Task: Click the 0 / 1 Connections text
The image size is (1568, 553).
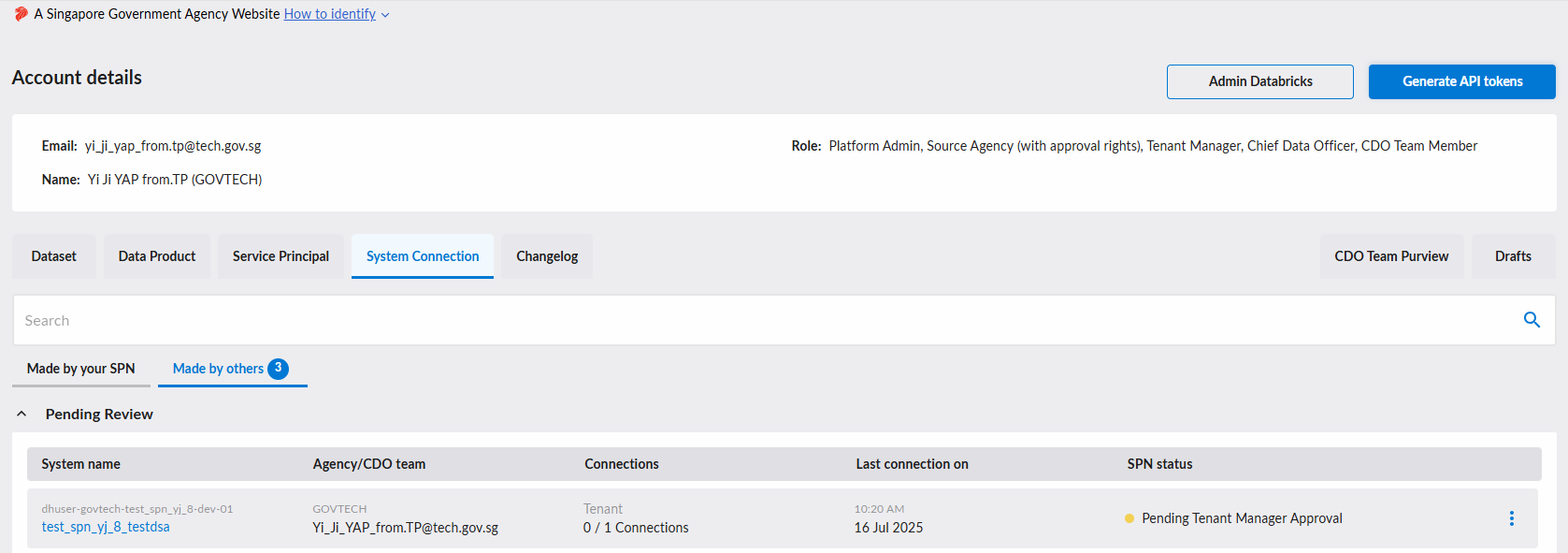Action: [636, 528]
